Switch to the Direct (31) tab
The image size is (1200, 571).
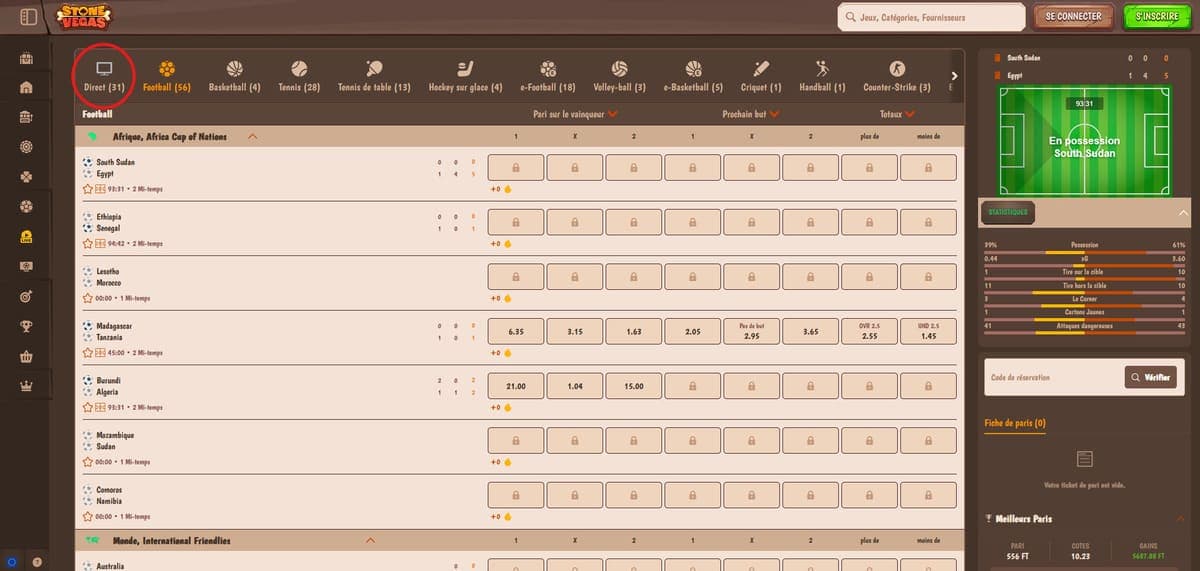(104, 76)
